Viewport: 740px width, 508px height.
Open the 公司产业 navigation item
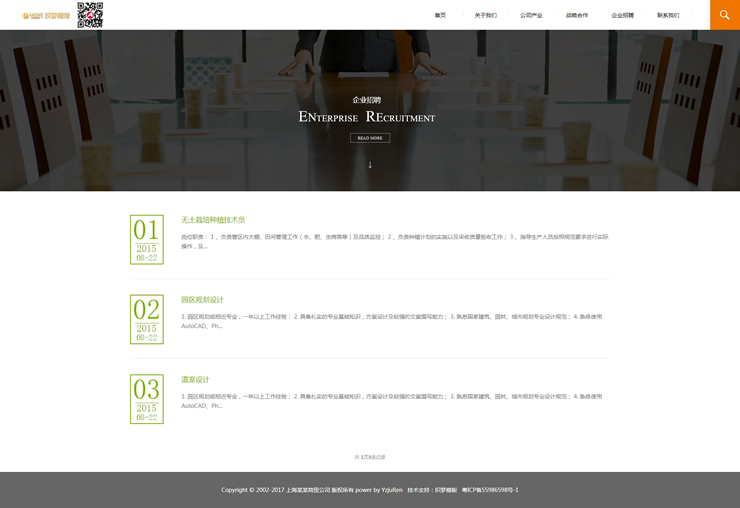tap(531, 16)
